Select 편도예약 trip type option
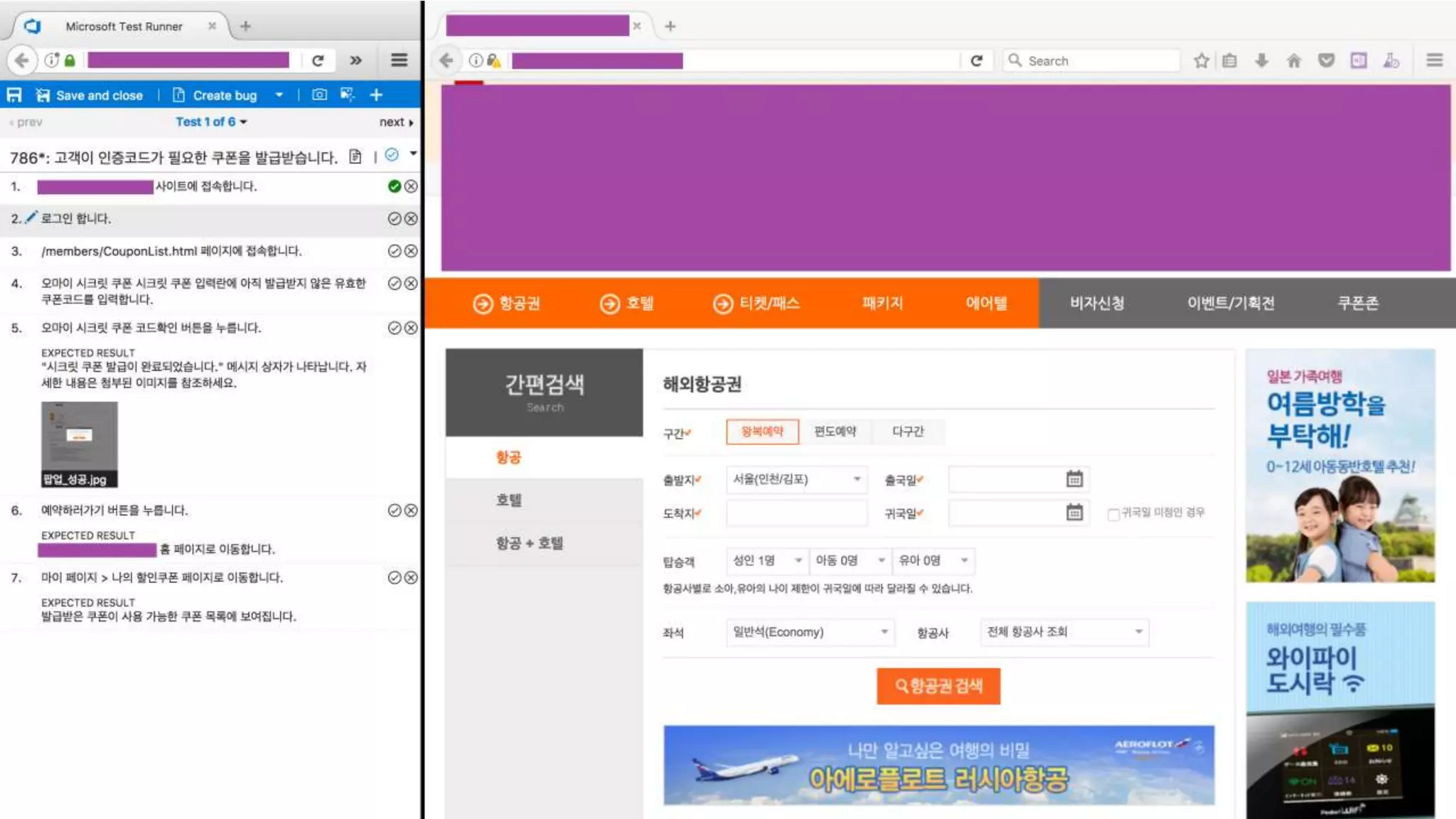Image resolution: width=1456 pixels, height=819 pixels. [x=835, y=432]
